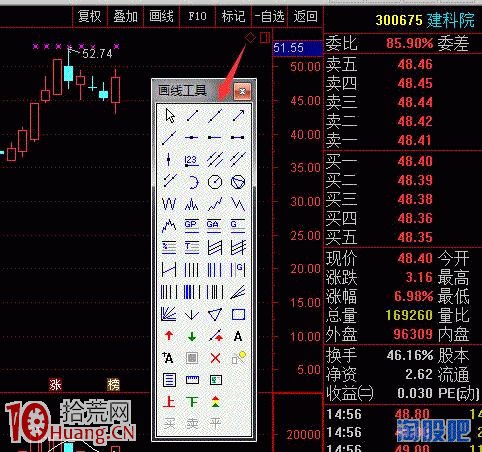The image size is (482, 452).
Task: Click the 涨幅 value 6.98%
Action: tap(413, 296)
